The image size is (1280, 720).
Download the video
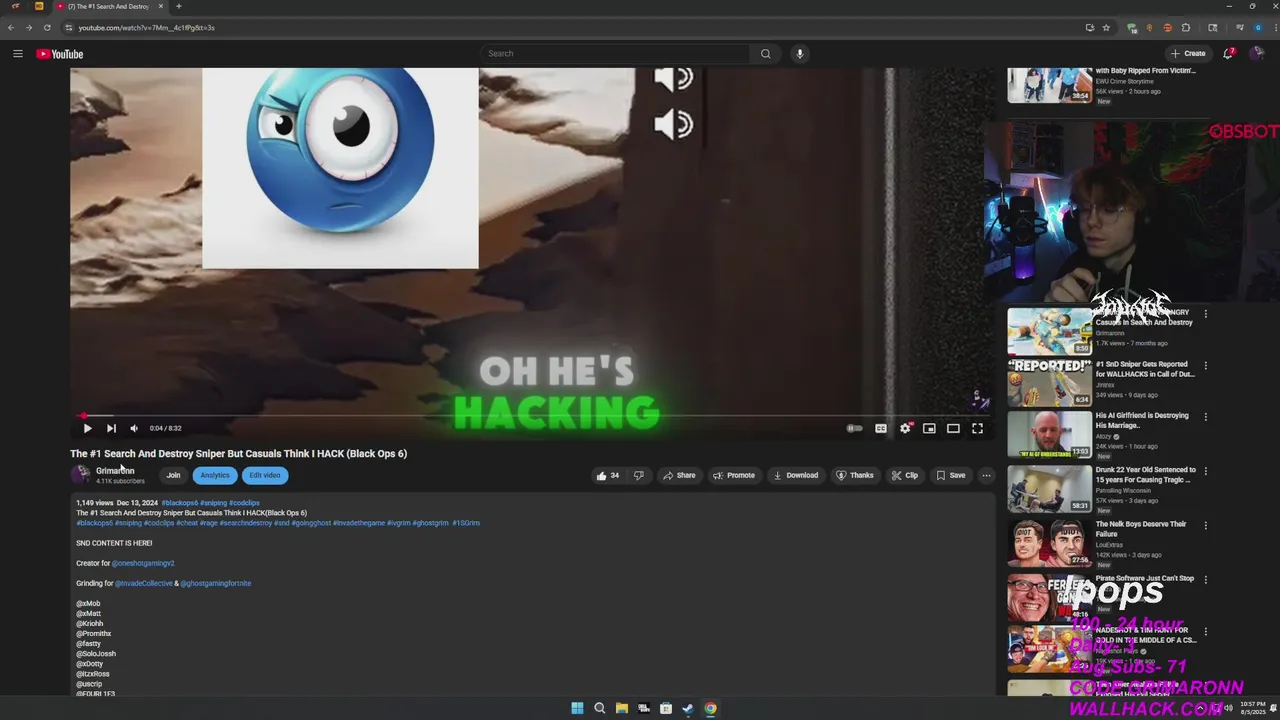point(795,476)
